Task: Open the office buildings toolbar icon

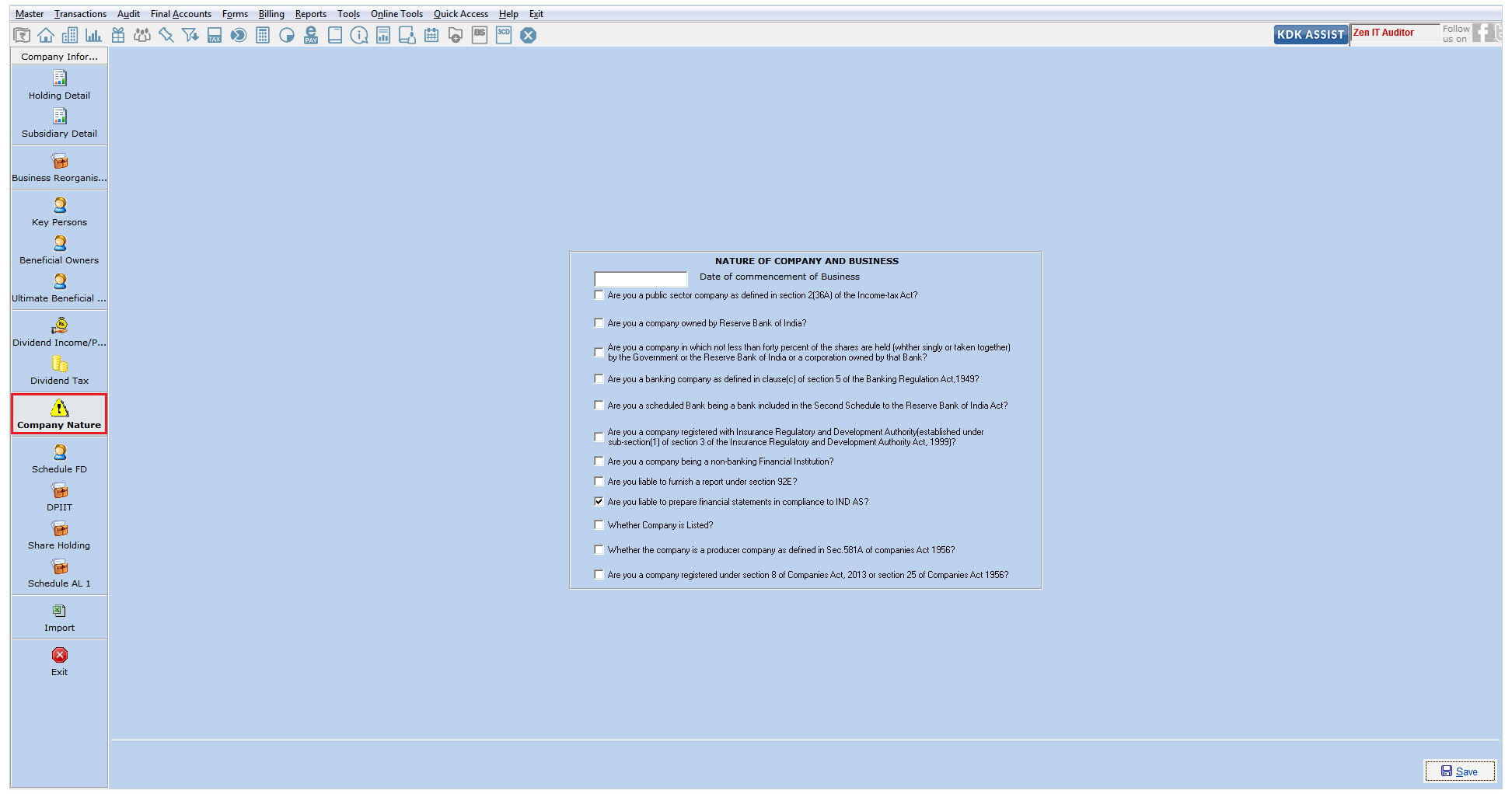Action: click(70, 35)
